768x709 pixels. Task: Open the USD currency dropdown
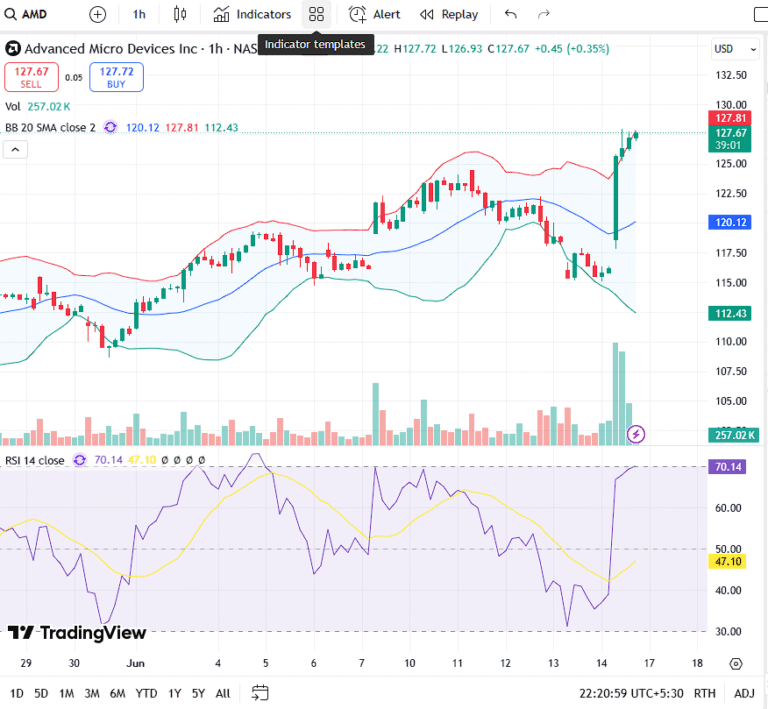coord(735,49)
